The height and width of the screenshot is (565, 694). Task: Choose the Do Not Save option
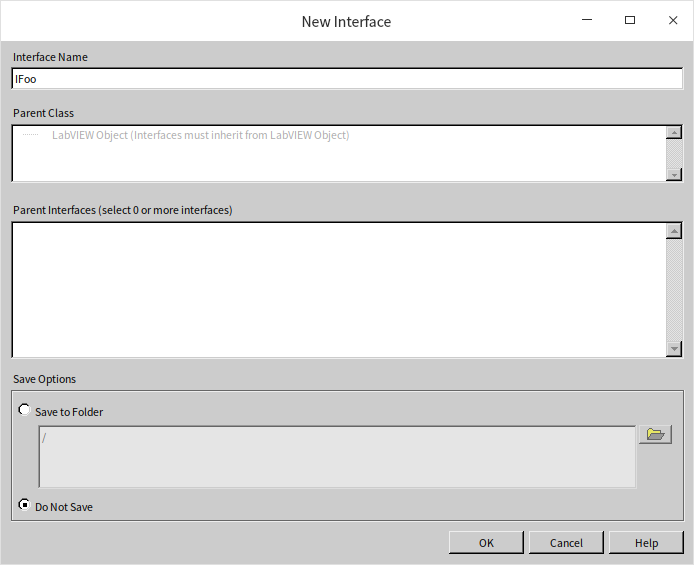click(25, 505)
